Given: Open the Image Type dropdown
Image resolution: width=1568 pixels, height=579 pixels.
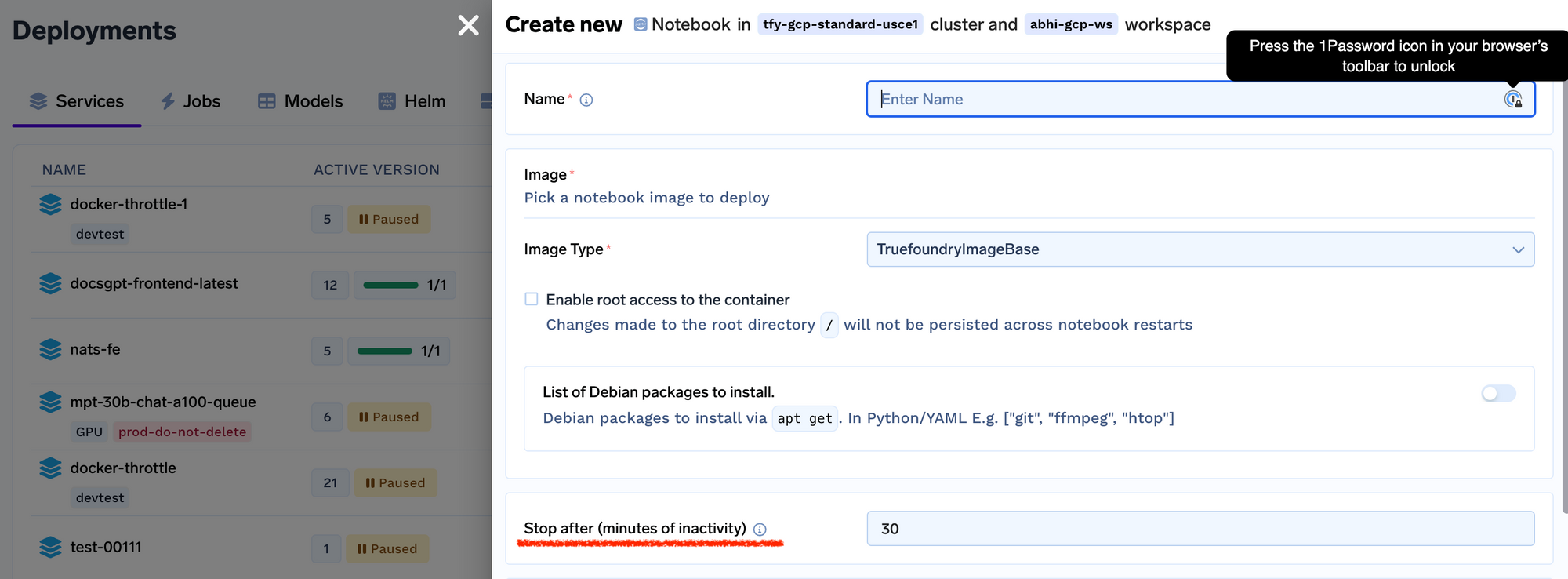Looking at the screenshot, I should tap(1200, 249).
